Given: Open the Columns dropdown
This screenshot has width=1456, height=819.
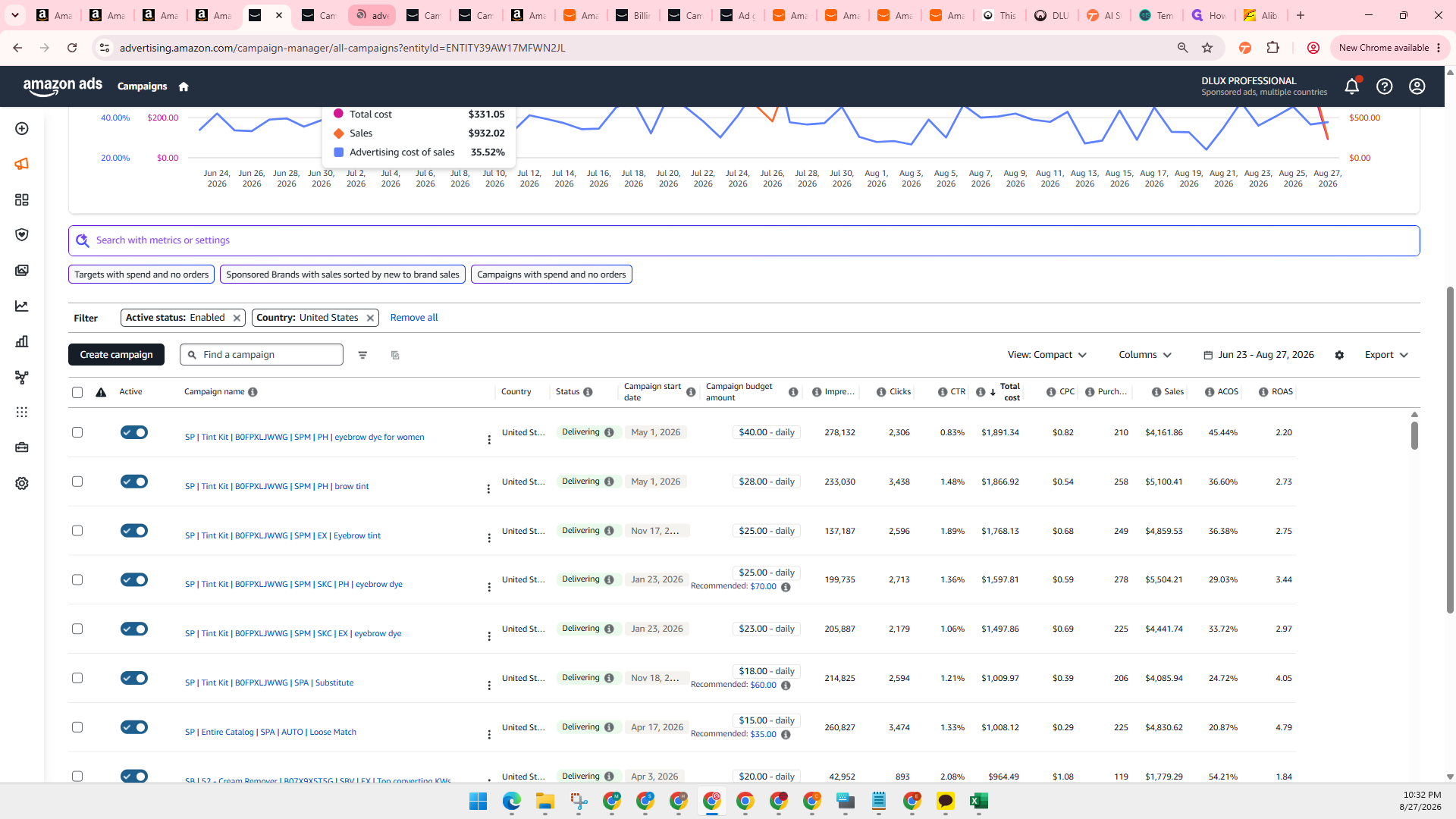Looking at the screenshot, I should [1145, 355].
